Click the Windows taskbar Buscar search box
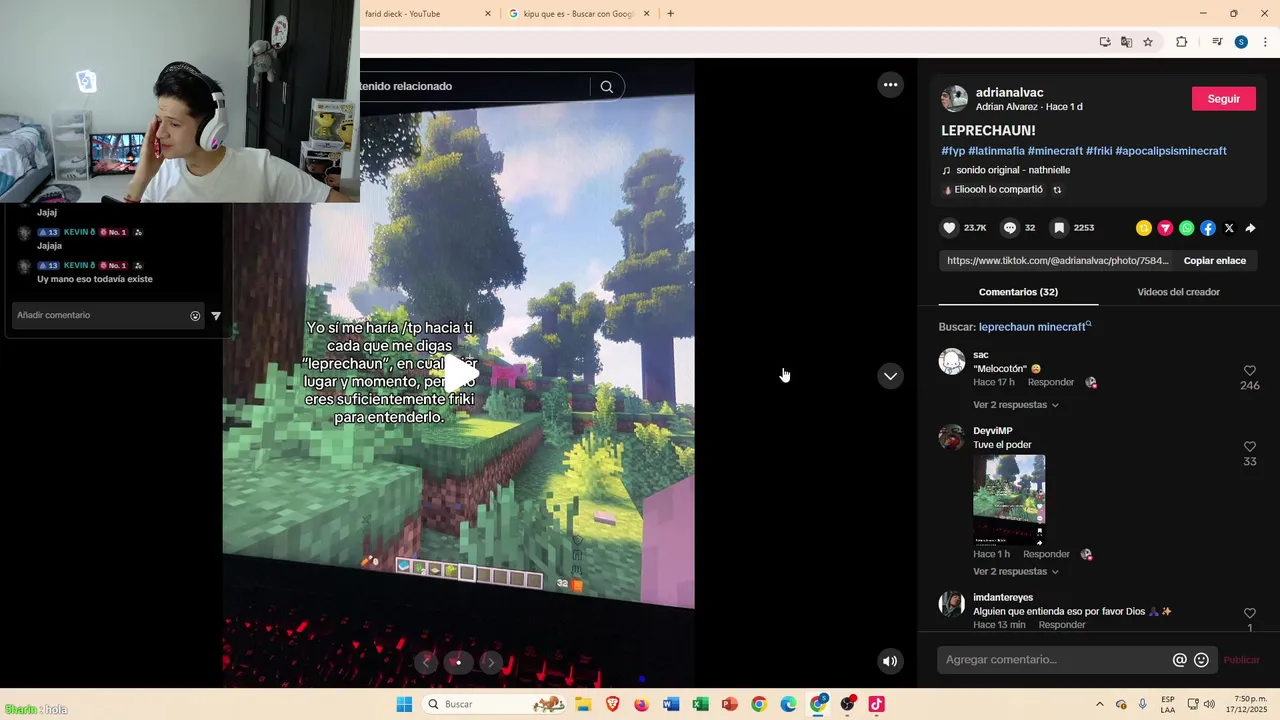Screen dimensions: 1280x720 (x=493, y=704)
